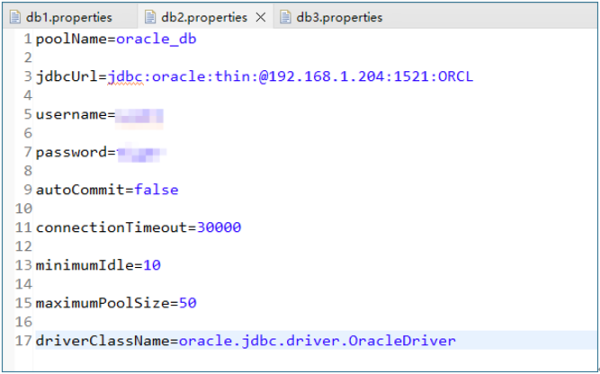
Task: Click the poolName property key
Action: point(71,39)
